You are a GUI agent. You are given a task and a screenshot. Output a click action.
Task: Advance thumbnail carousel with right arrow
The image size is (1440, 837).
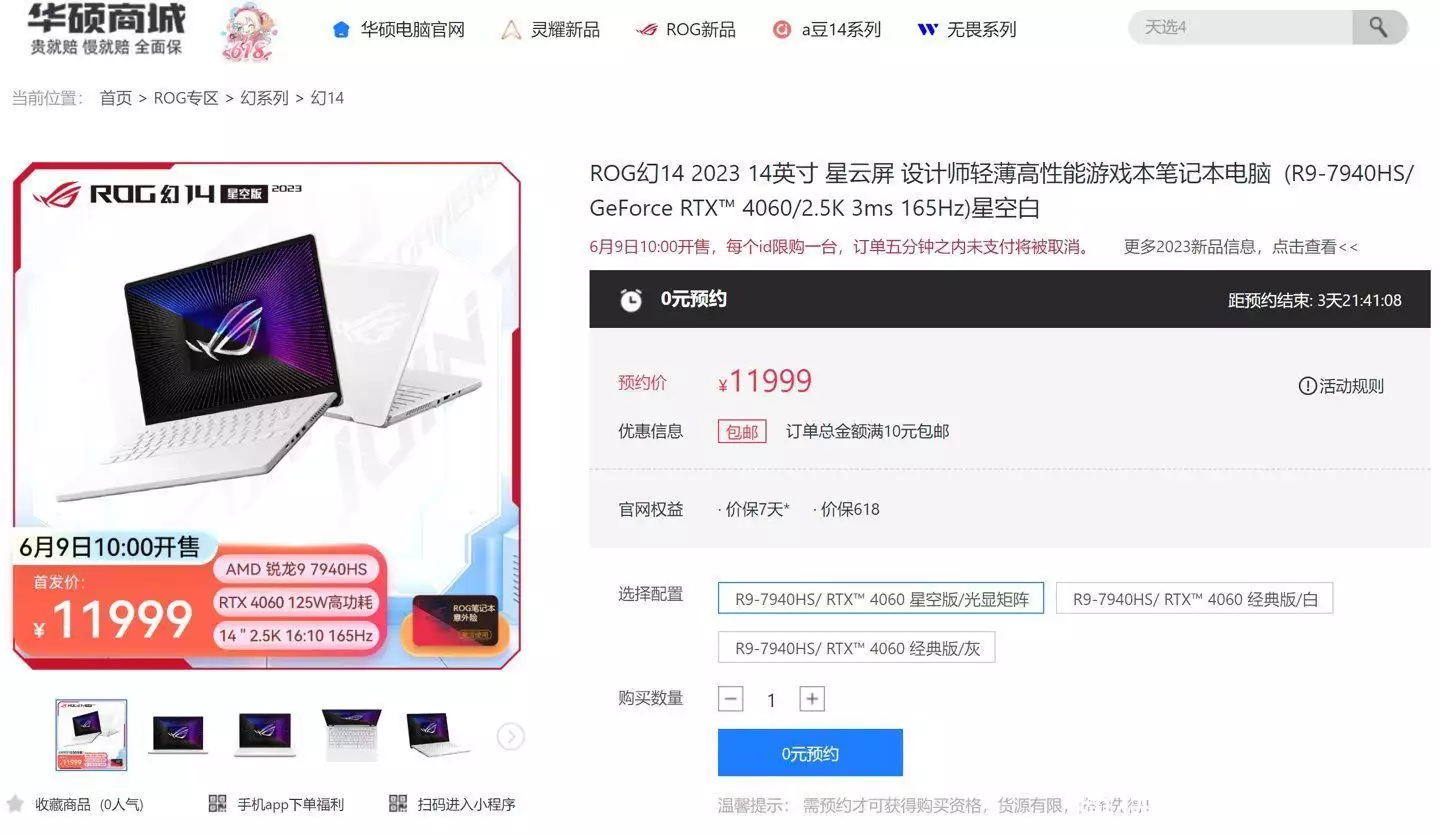(510, 737)
